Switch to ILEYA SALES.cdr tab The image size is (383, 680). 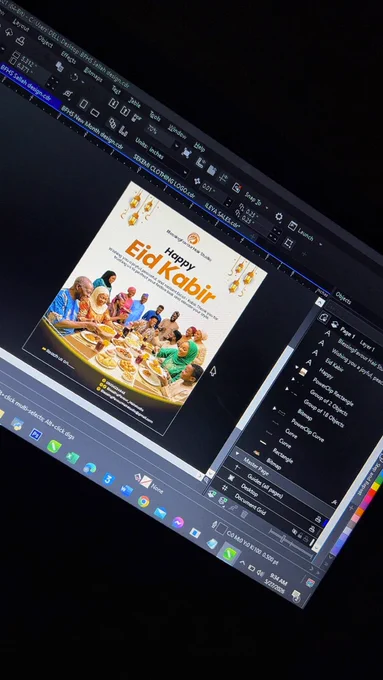223,214
